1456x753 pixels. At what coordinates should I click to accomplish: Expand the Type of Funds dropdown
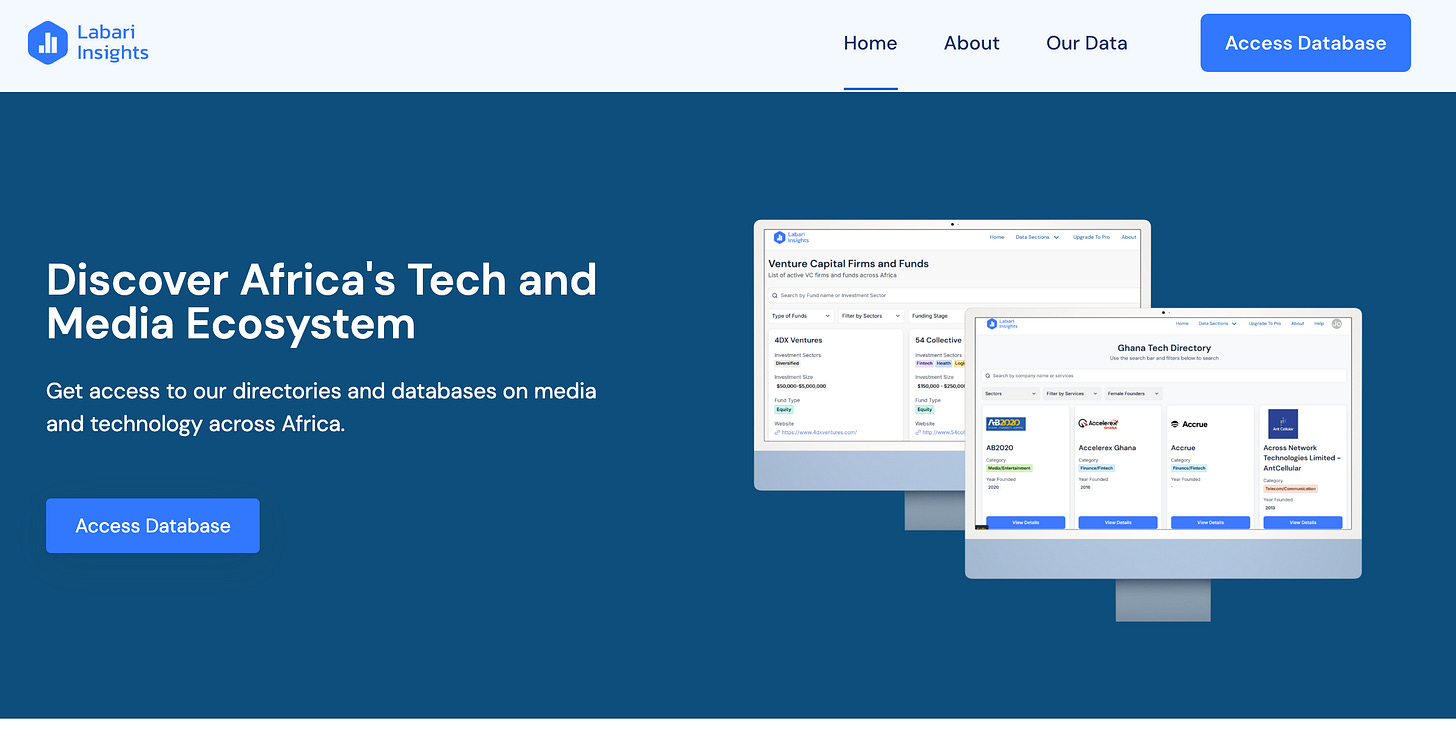[x=800, y=316]
